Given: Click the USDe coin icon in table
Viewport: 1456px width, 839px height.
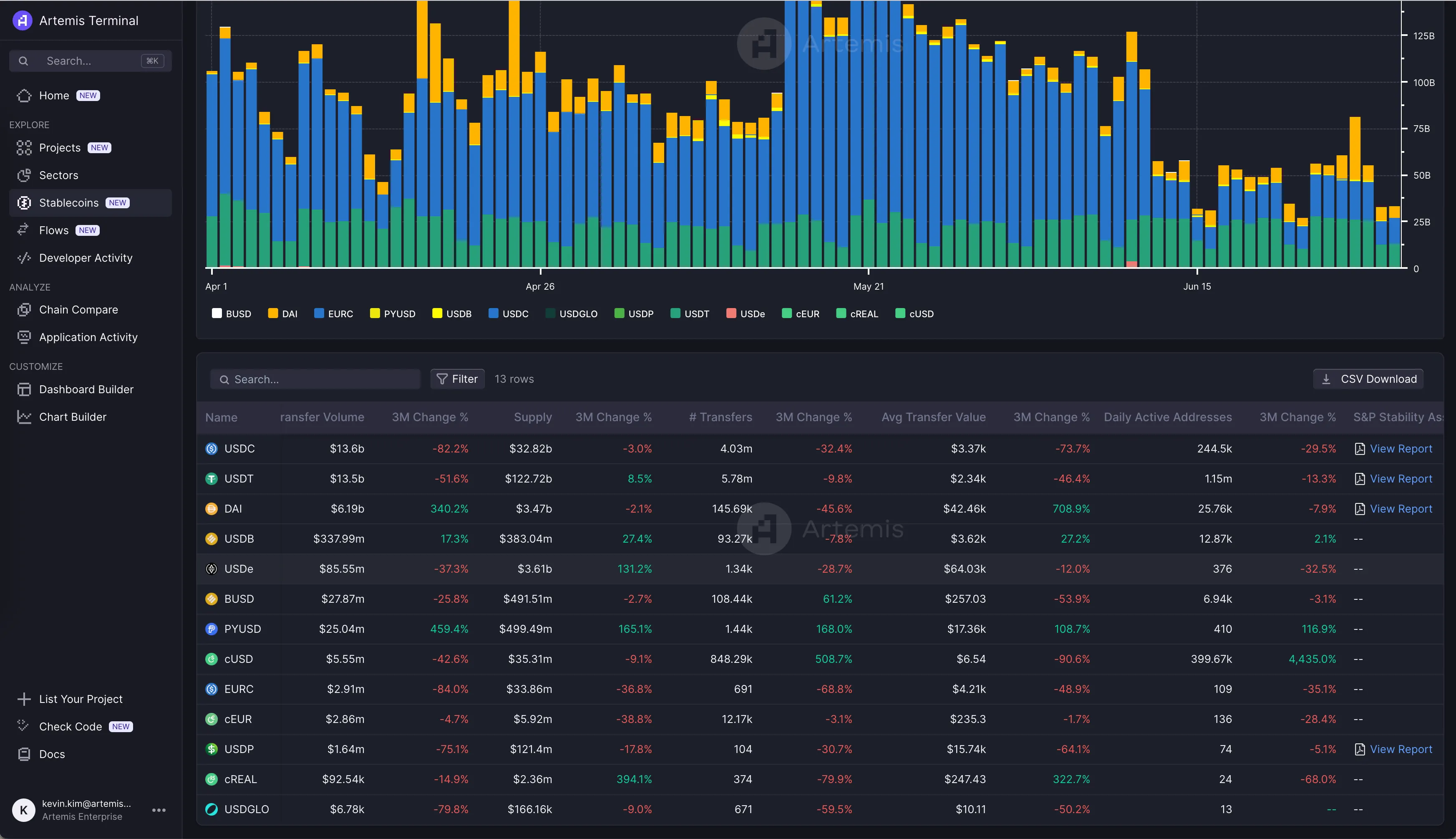Looking at the screenshot, I should [212, 569].
